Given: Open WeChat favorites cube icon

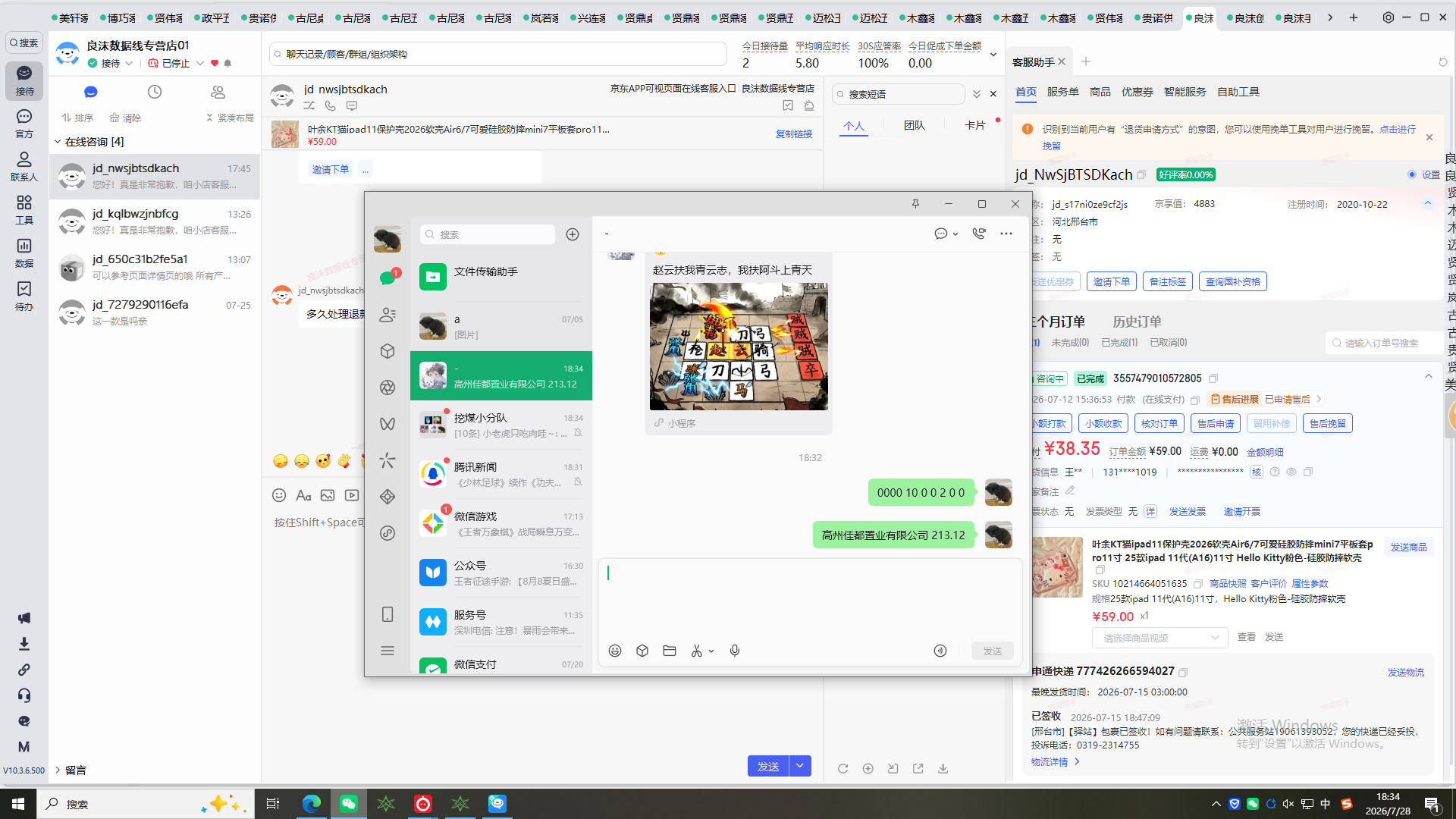Looking at the screenshot, I should click(388, 351).
